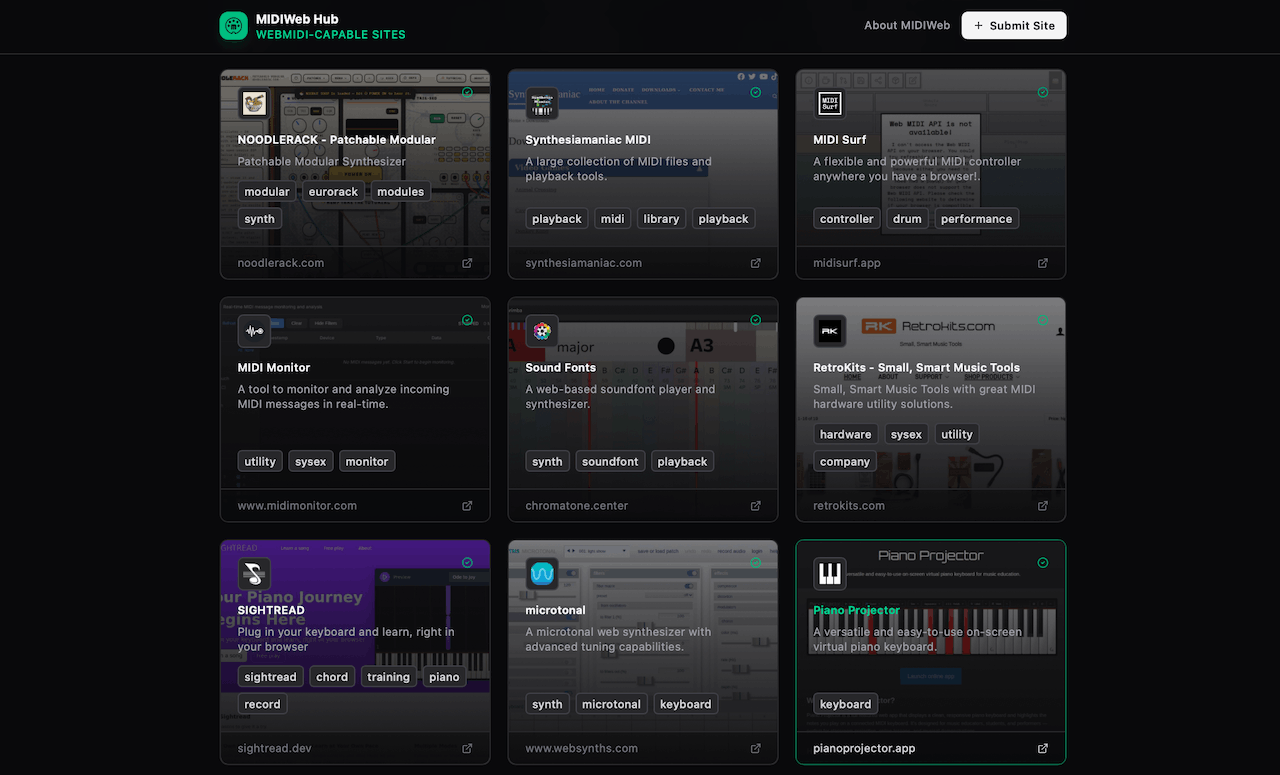The width and height of the screenshot is (1280, 775).
Task: Click the sightread.dev URL text
Action: [x=274, y=748]
